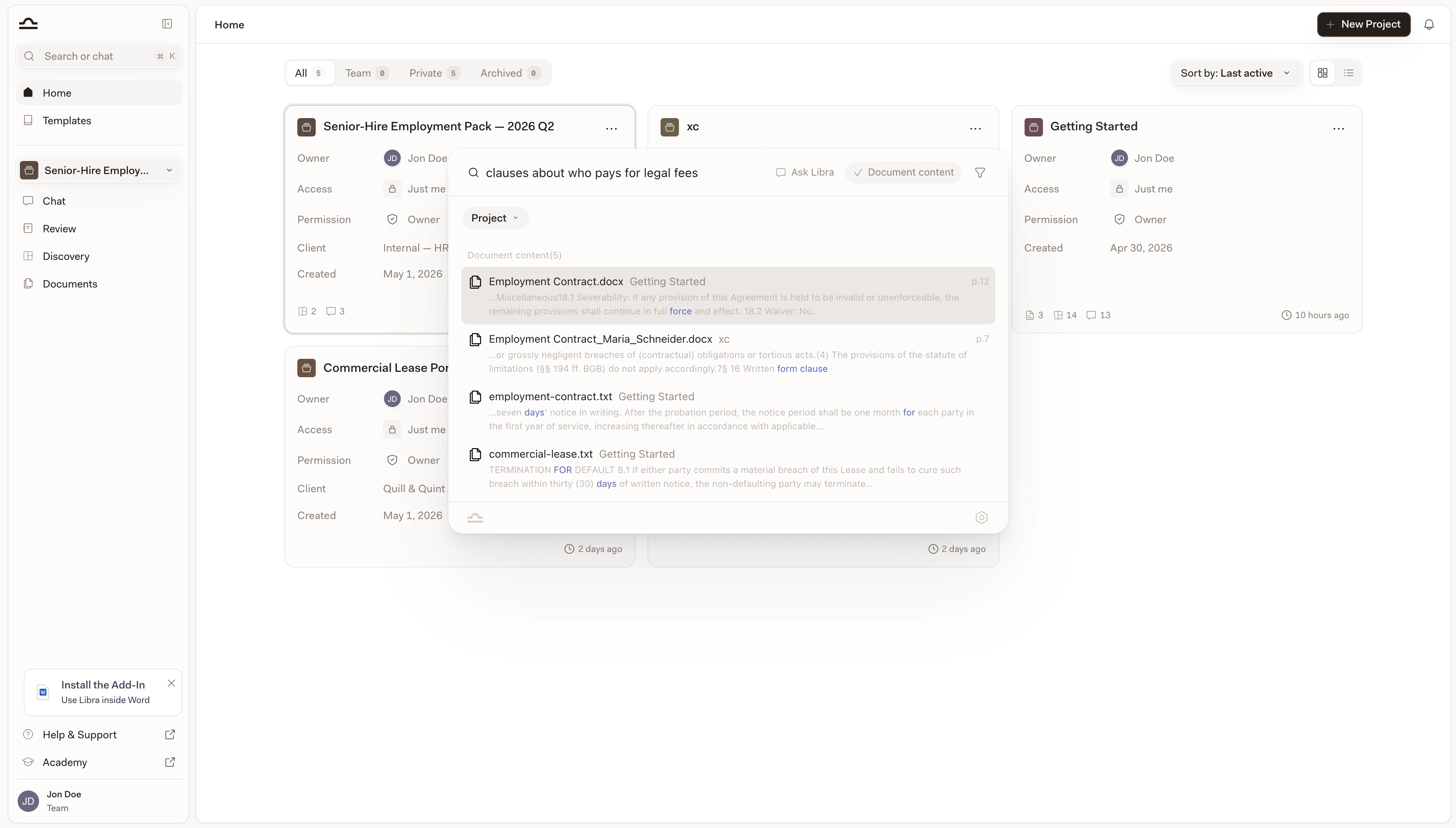Viewport: 1456px width, 828px height.
Task: Create a New Project
Action: 1363,25
